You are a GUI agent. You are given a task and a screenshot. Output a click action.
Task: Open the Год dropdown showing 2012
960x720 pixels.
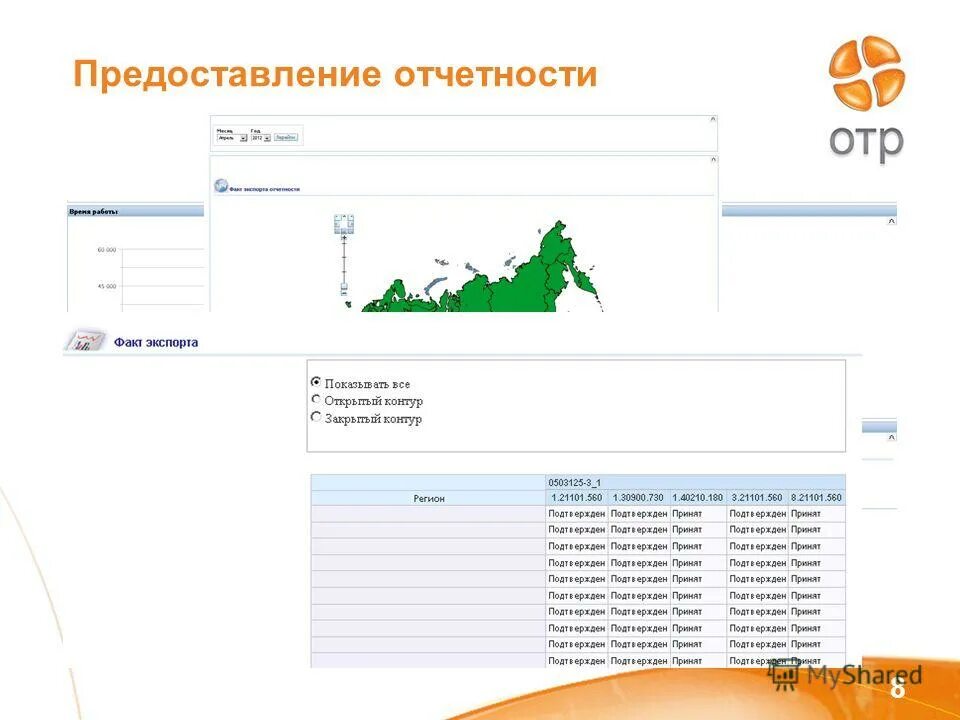click(x=262, y=138)
